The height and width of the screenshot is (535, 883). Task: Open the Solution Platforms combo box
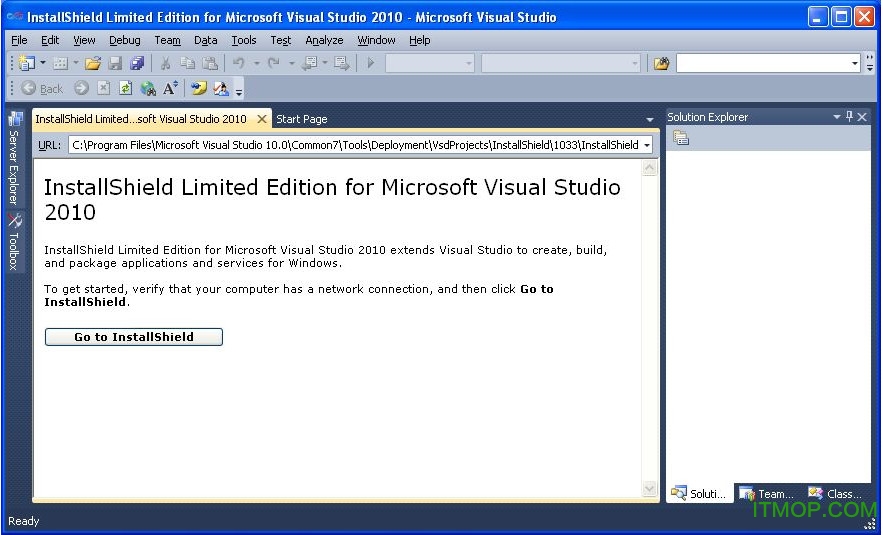[561, 63]
